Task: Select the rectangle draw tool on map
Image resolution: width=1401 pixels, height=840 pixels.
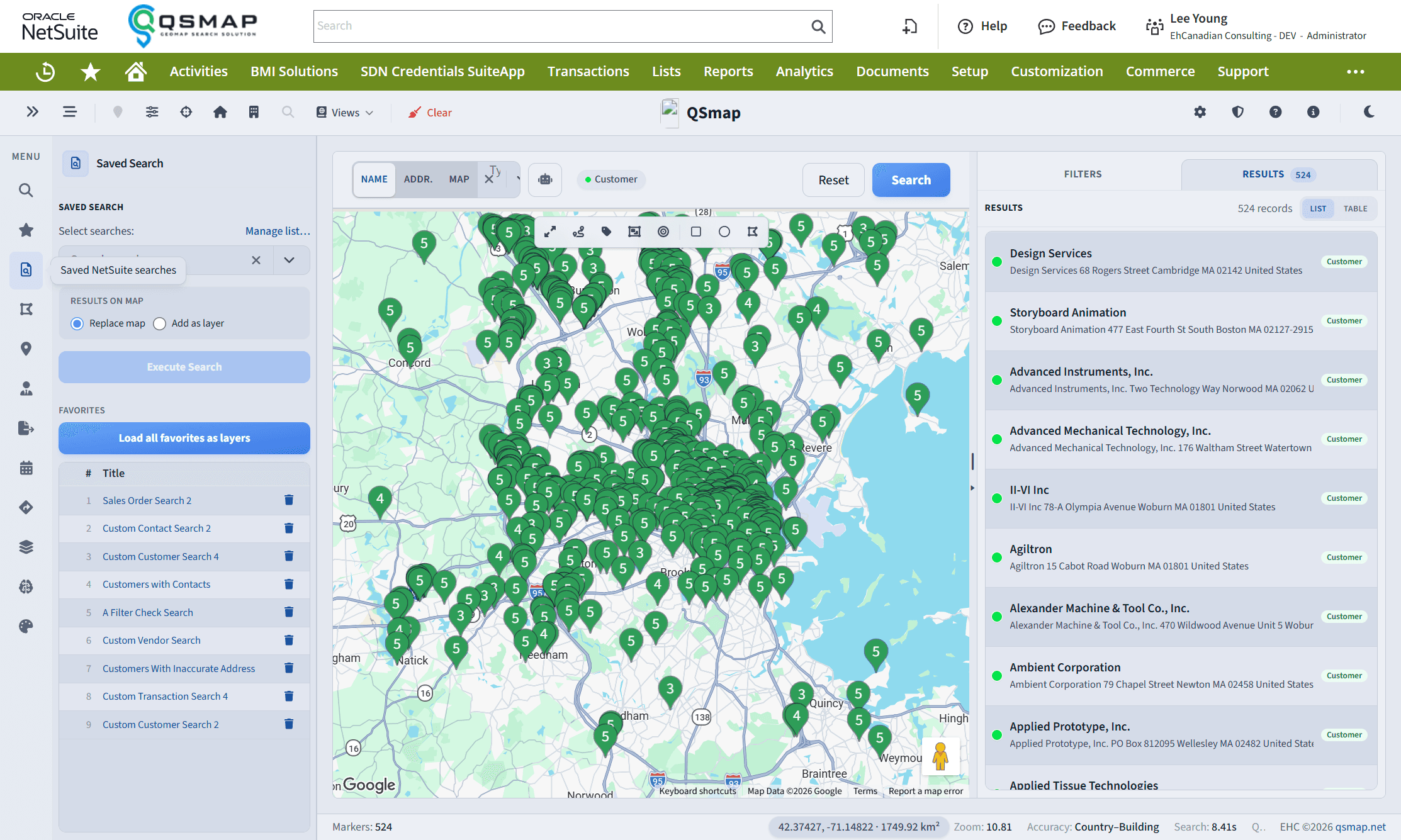Action: [696, 232]
